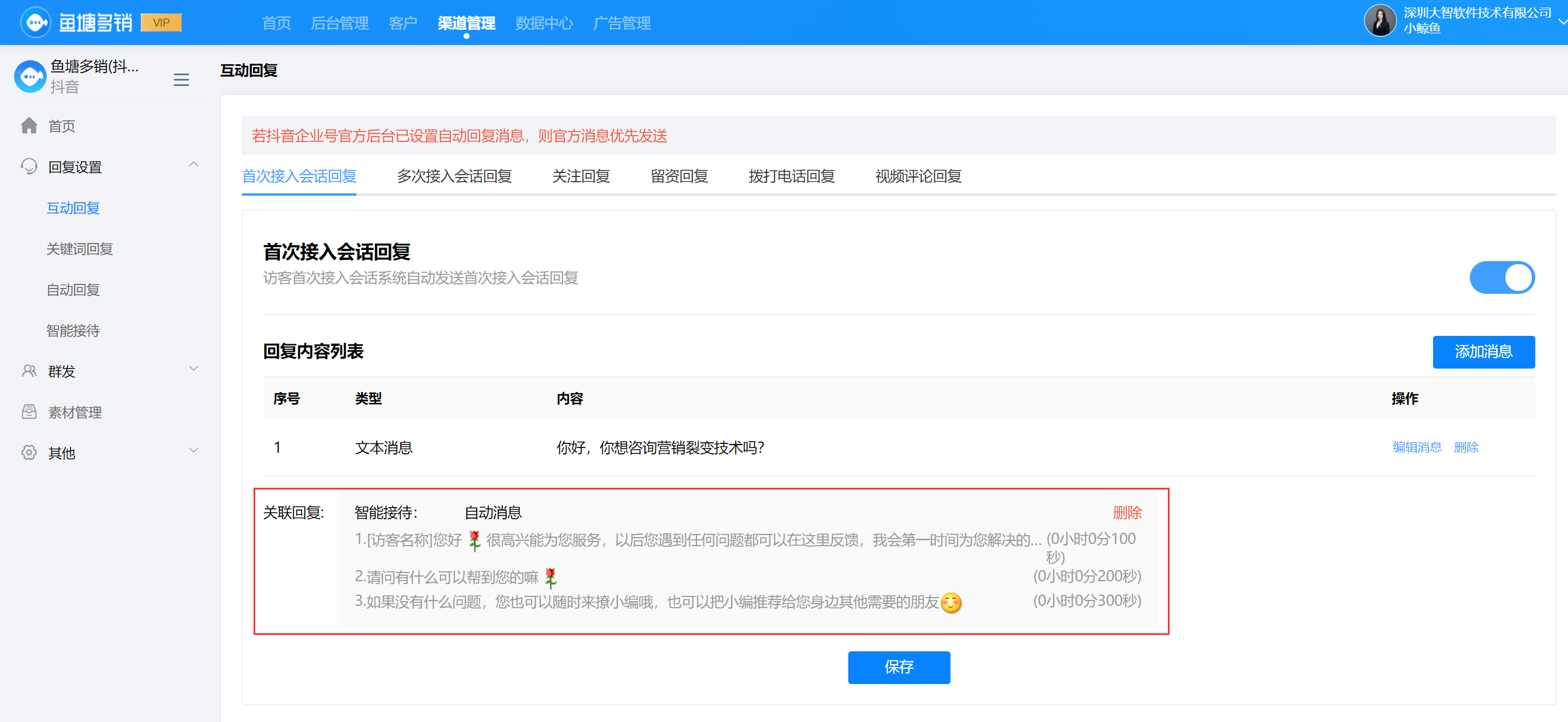Expand the 其他 menu chevron
Viewport: 1568px width, 722px height.
193,450
